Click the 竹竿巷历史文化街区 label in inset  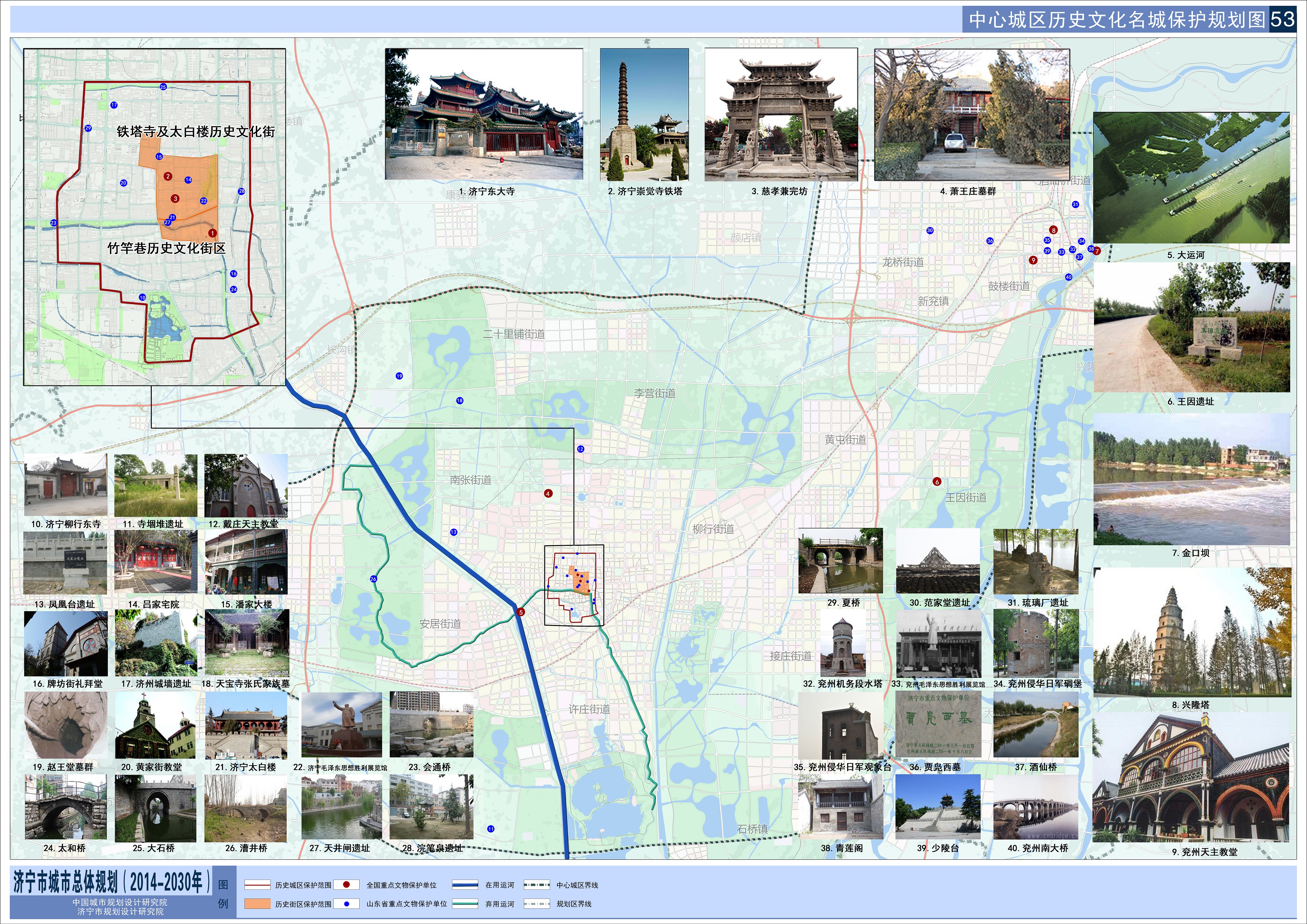pos(166,248)
